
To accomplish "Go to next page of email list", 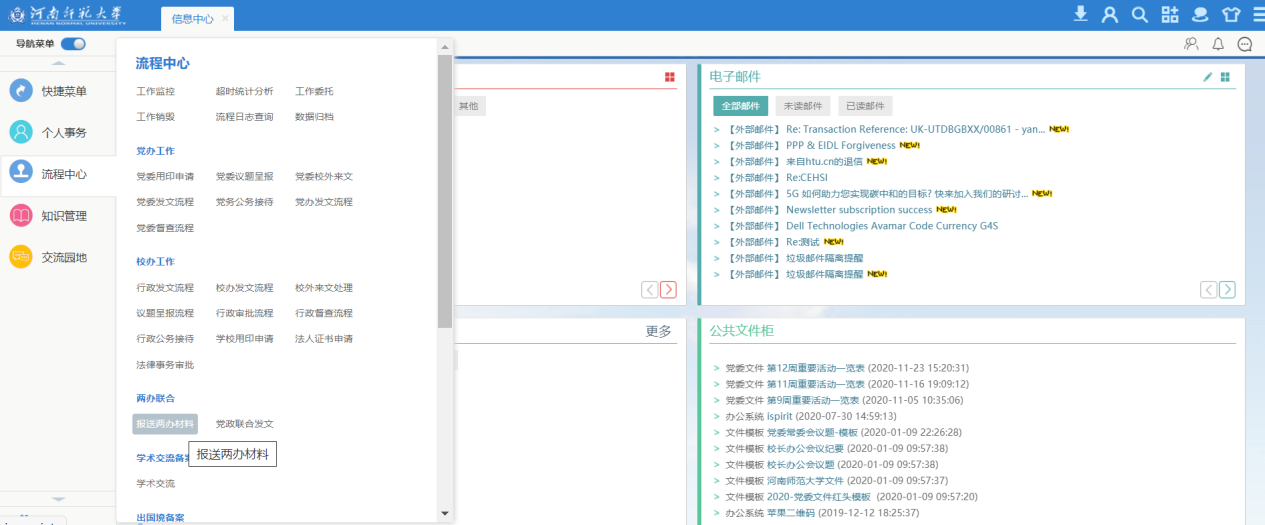I will point(1227,290).
